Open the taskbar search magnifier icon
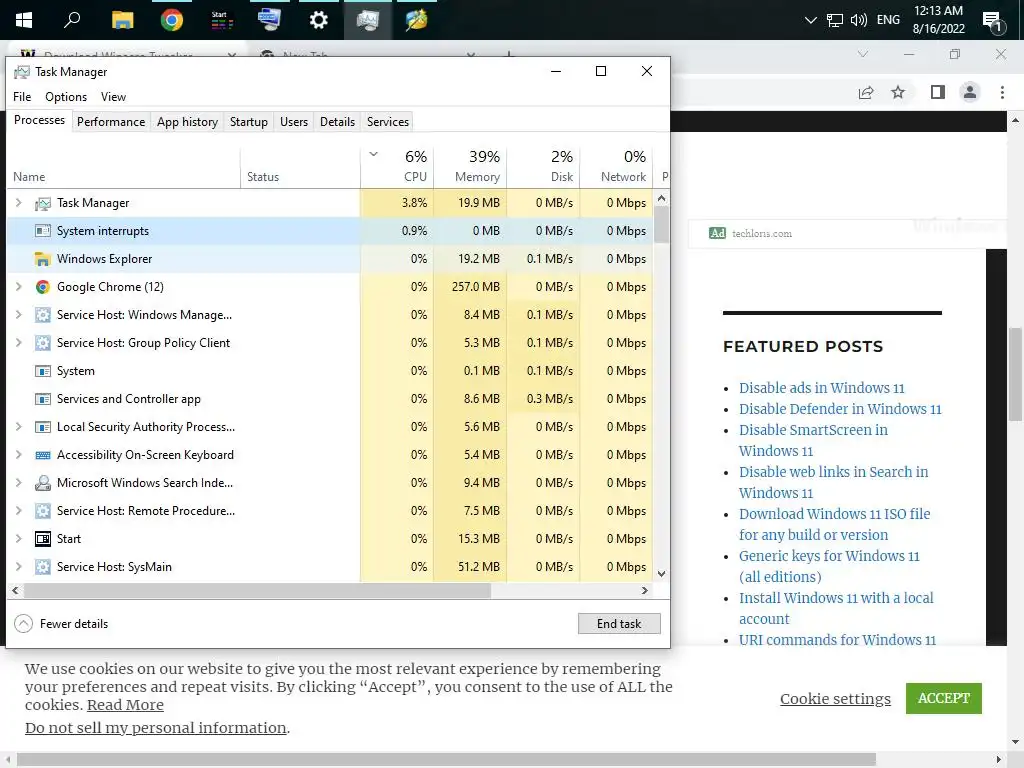The width and height of the screenshot is (1024, 768). (72, 20)
